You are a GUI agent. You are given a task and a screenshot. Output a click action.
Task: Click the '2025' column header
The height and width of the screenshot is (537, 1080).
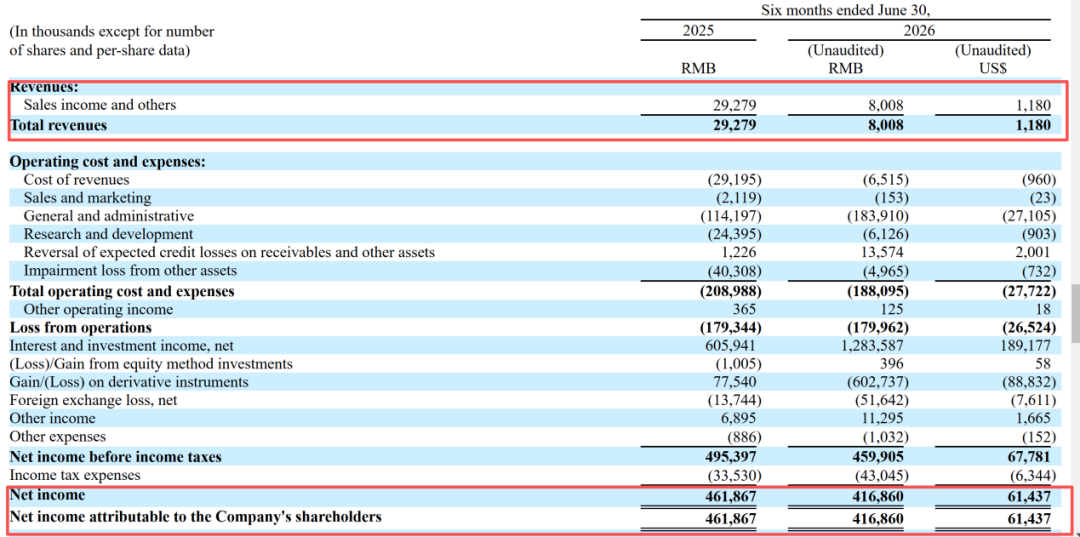click(698, 31)
